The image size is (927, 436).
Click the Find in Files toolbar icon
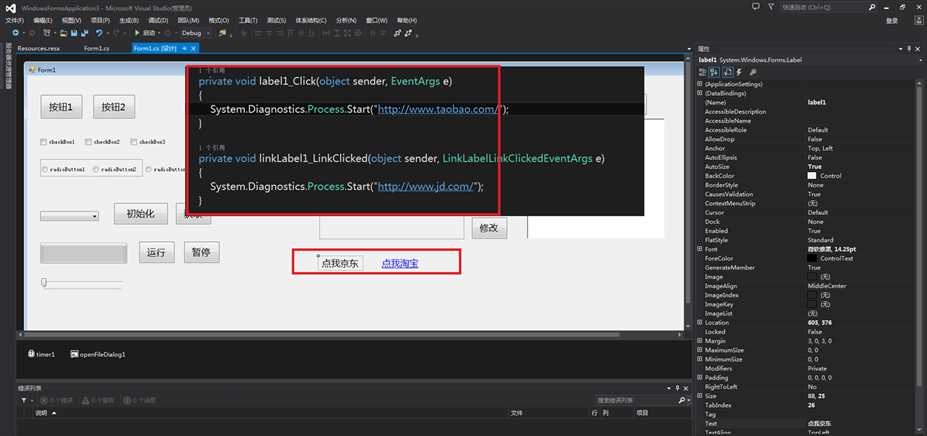pyautogui.click(x=222, y=33)
